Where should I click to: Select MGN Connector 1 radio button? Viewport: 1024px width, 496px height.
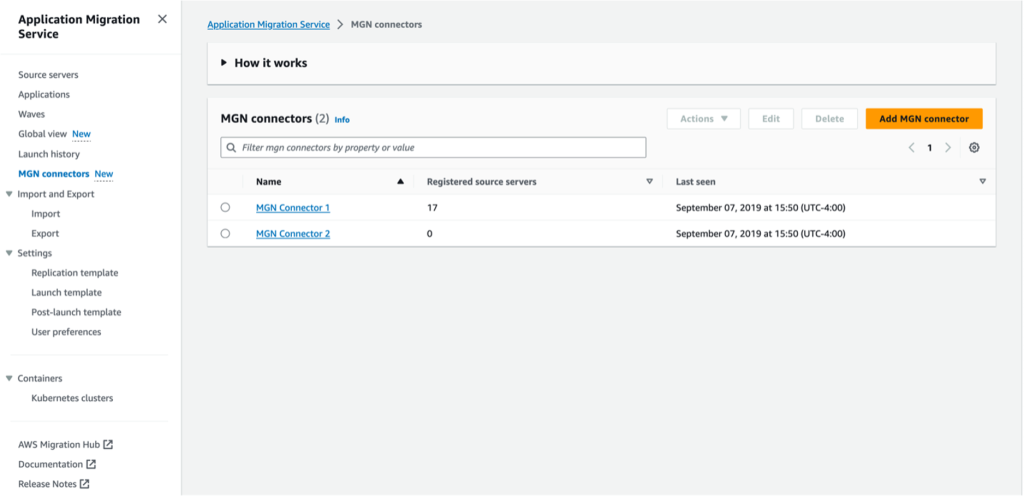[225, 208]
